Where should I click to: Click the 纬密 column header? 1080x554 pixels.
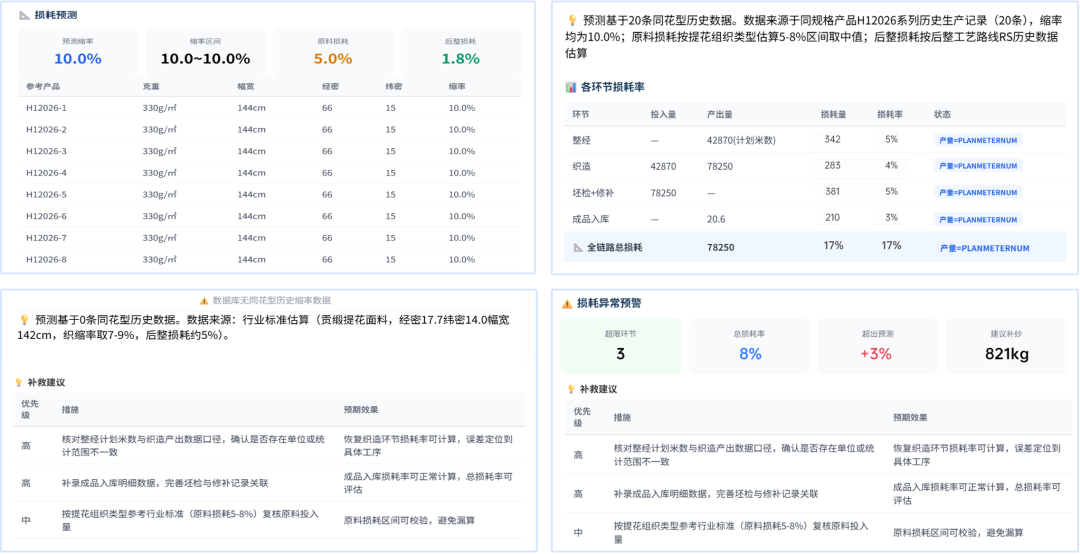coord(393,86)
